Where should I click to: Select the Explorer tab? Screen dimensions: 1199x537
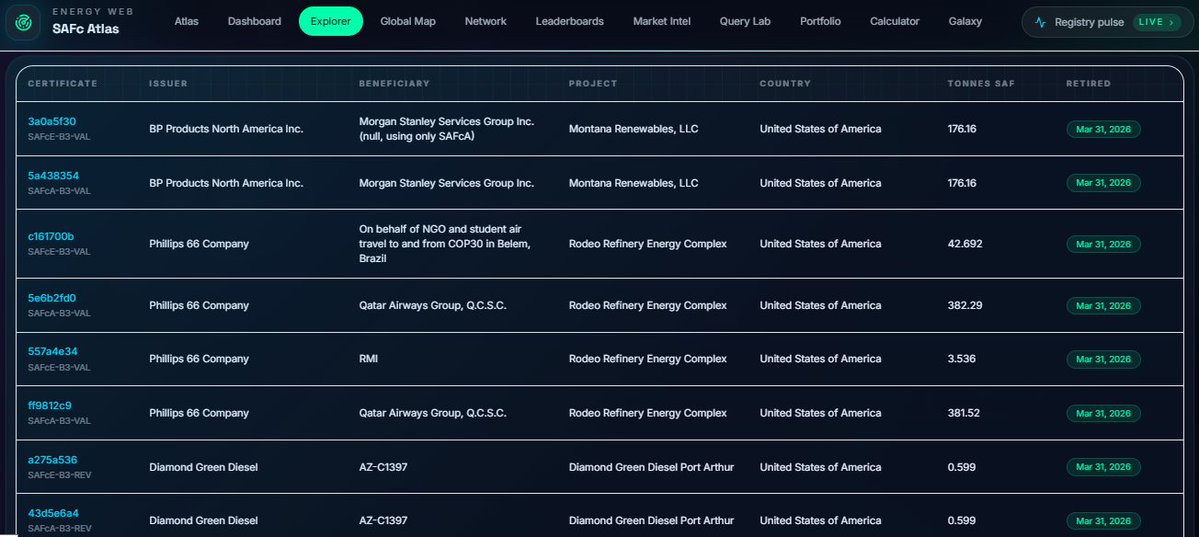click(330, 21)
